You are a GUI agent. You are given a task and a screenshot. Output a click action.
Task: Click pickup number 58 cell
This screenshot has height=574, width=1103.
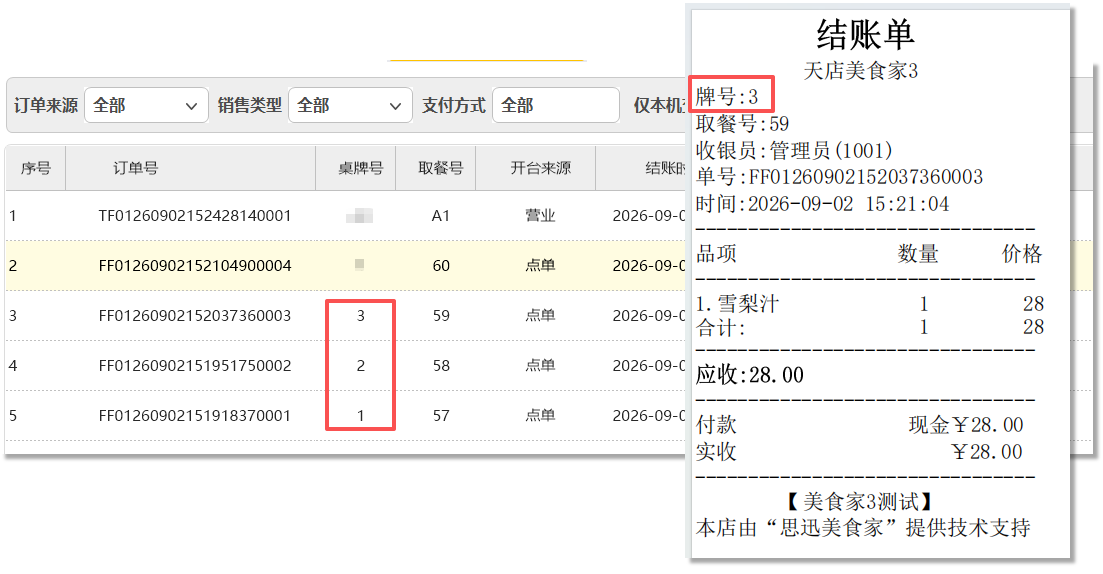(441, 366)
